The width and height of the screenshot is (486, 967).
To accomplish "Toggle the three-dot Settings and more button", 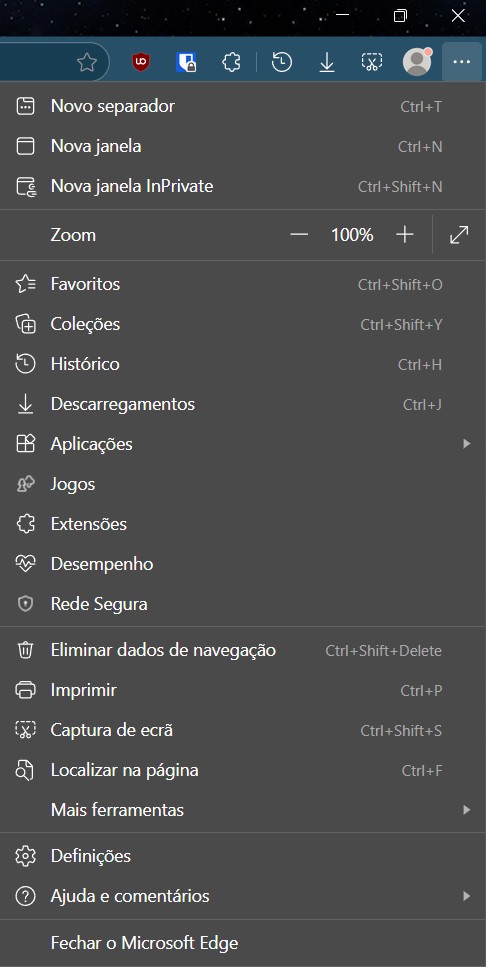I will tap(462, 62).
